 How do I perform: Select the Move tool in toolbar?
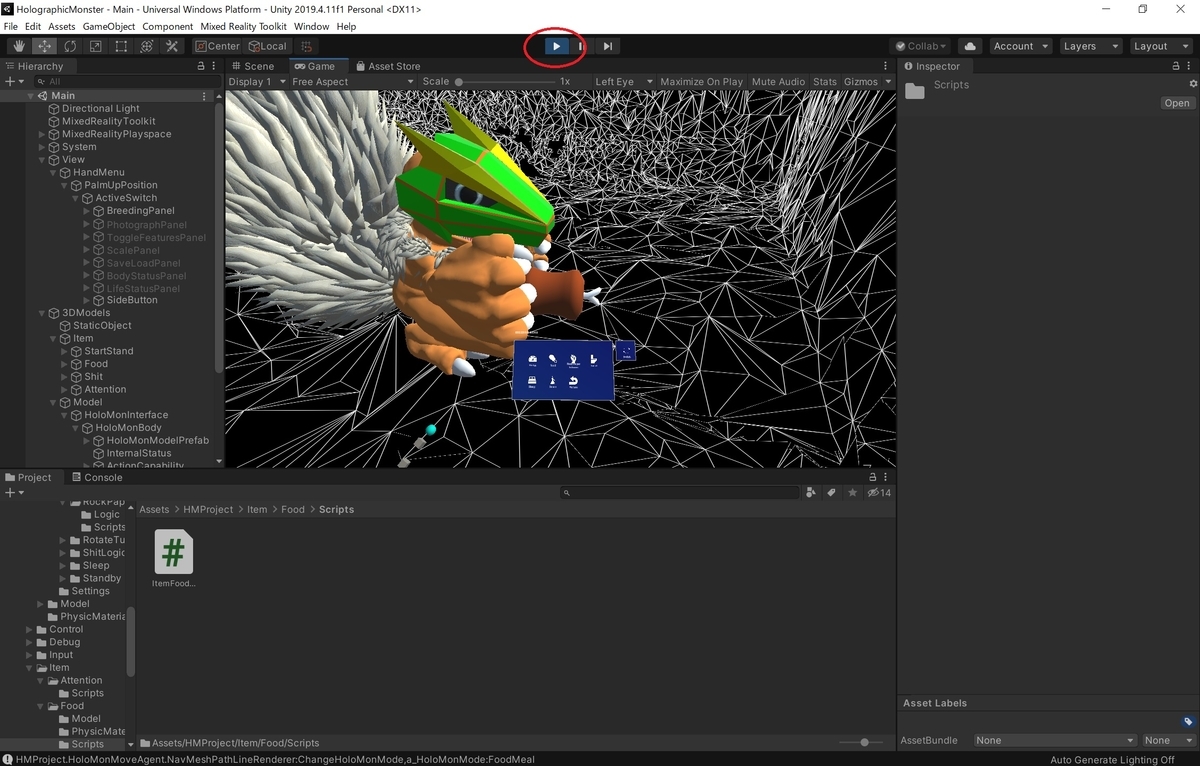tap(44, 46)
